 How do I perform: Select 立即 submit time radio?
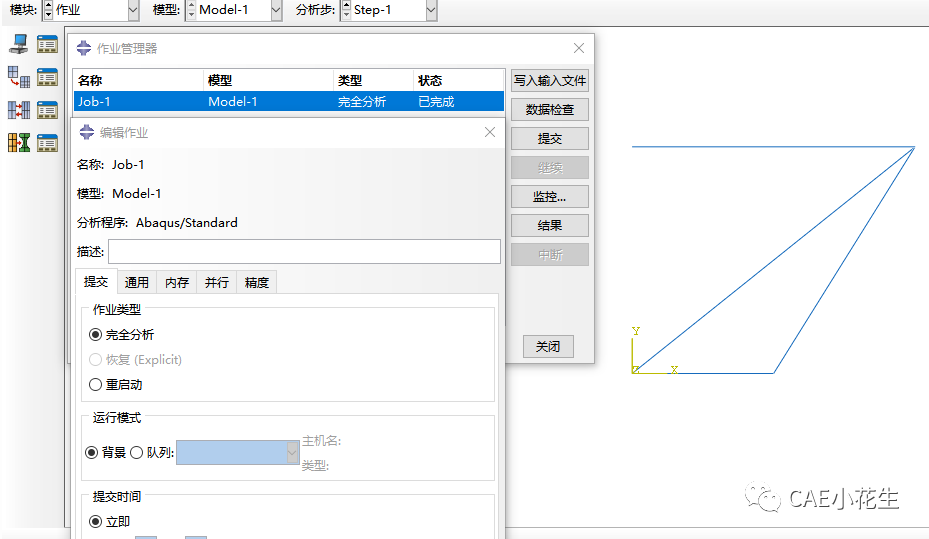pyautogui.click(x=95, y=522)
